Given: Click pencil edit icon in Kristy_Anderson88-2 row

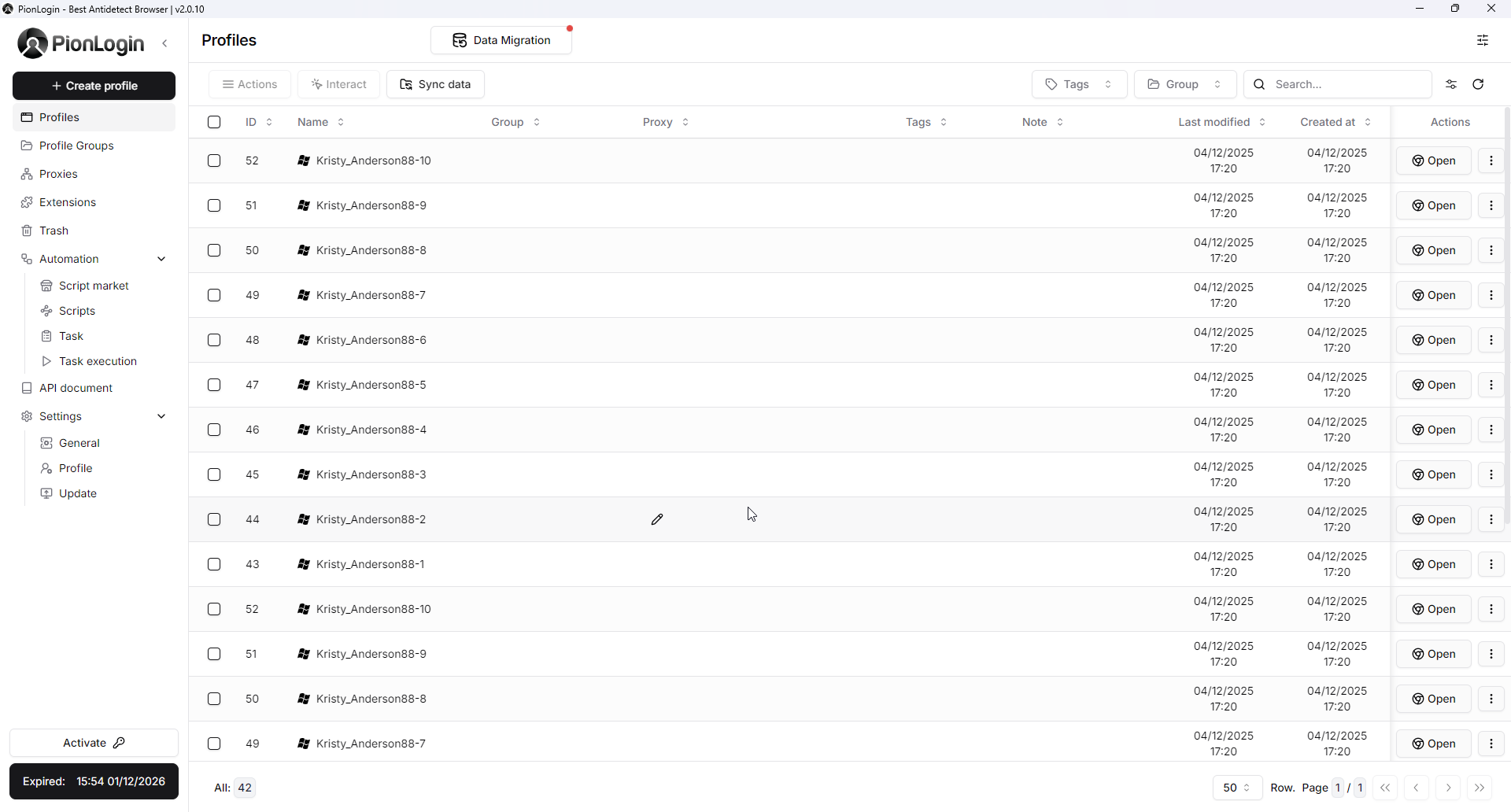Looking at the screenshot, I should tap(657, 519).
